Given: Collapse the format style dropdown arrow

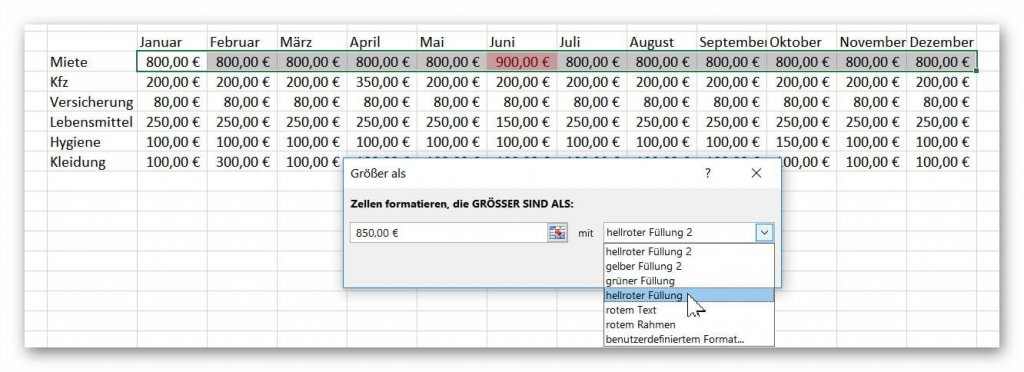Looking at the screenshot, I should [x=765, y=233].
